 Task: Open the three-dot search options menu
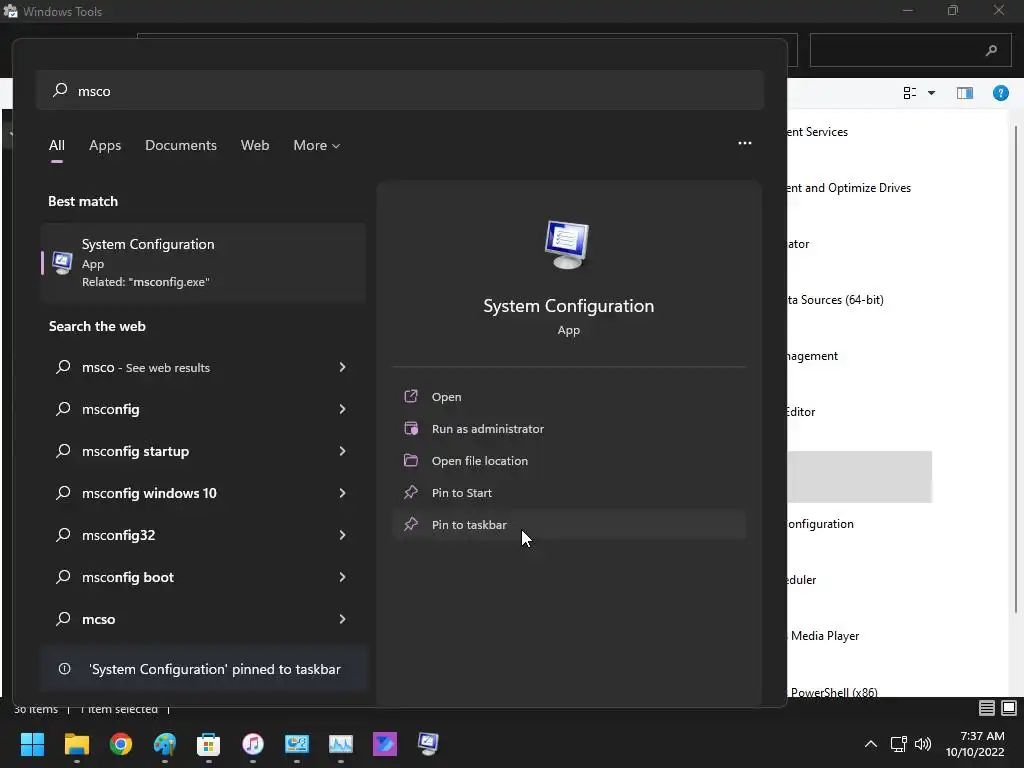coord(744,143)
